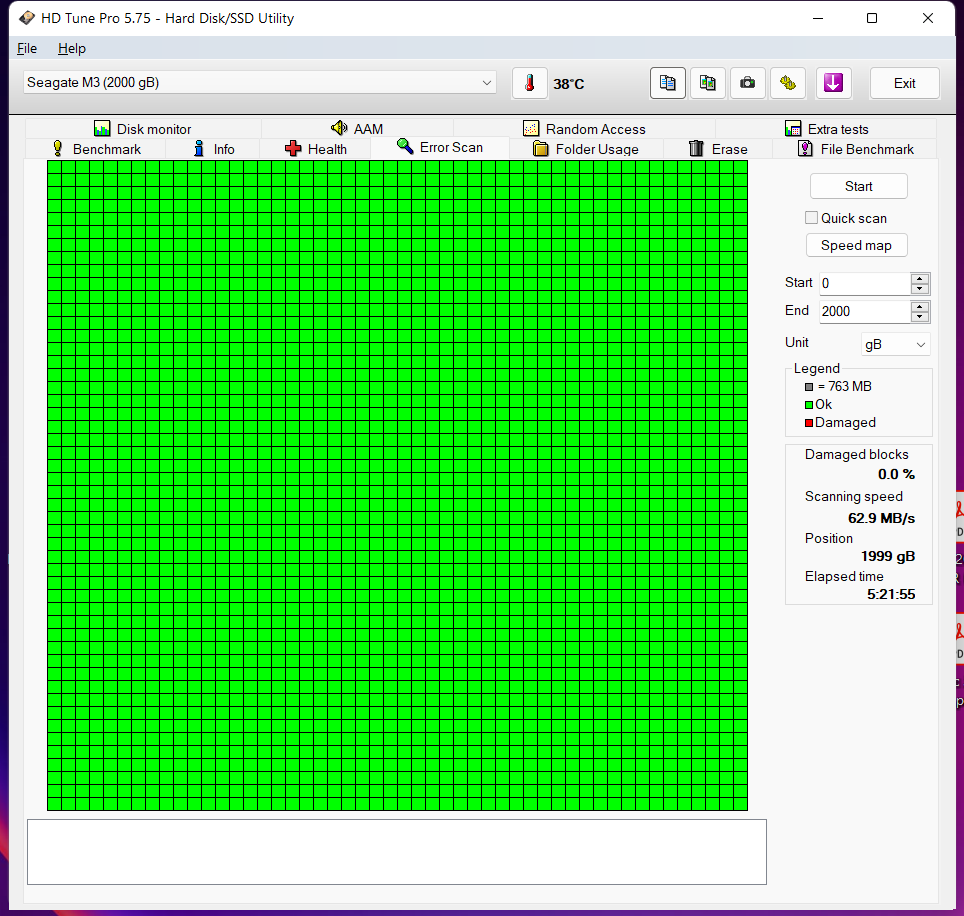Minimize the HD Tune Pro window
This screenshot has height=916, width=964.
pyautogui.click(x=818, y=18)
